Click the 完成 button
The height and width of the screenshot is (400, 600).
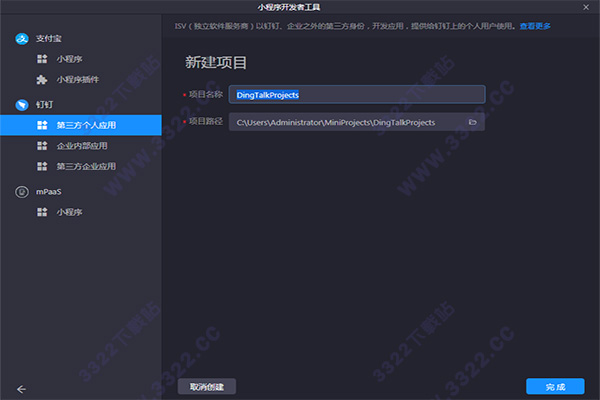click(x=555, y=387)
